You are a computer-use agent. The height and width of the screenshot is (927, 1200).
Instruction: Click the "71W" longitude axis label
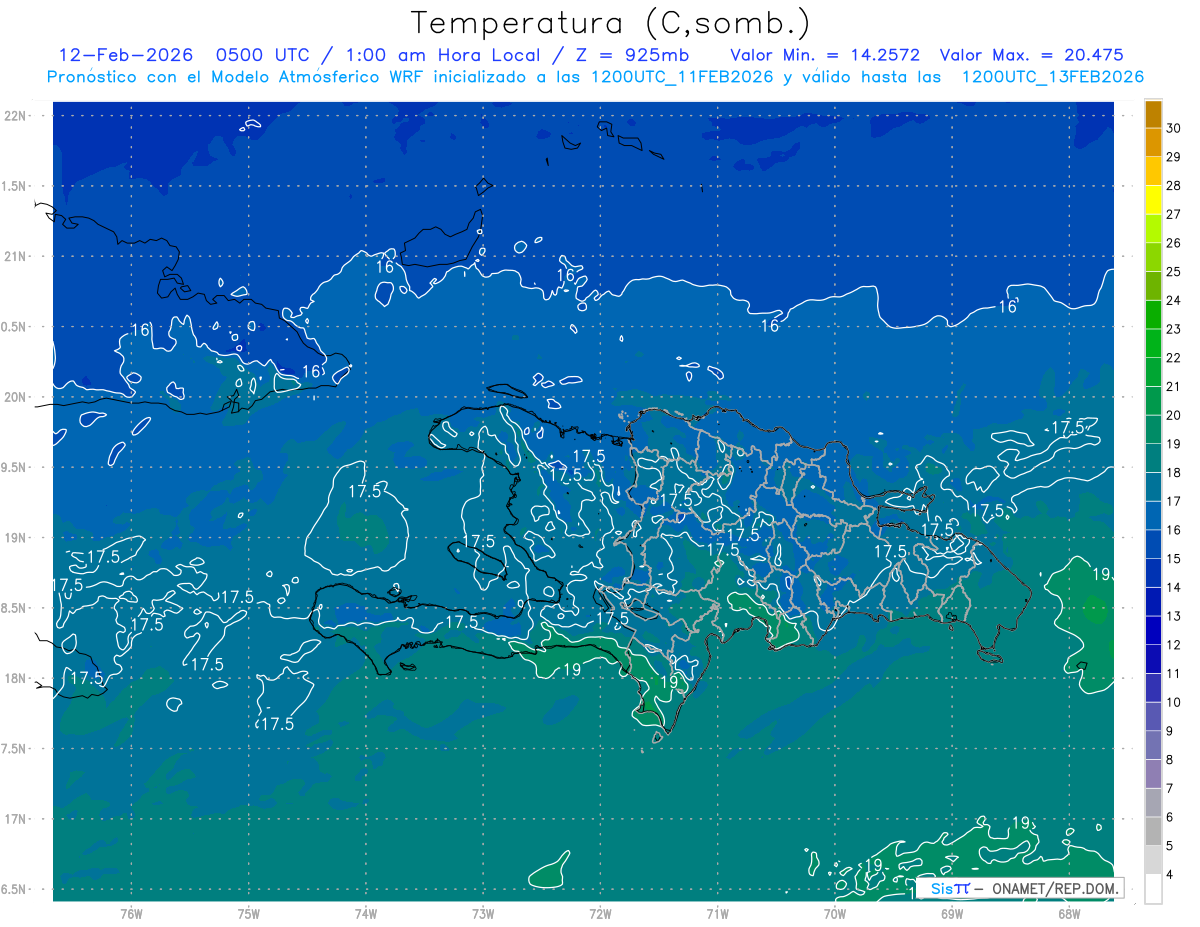click(x=717, y=913)
